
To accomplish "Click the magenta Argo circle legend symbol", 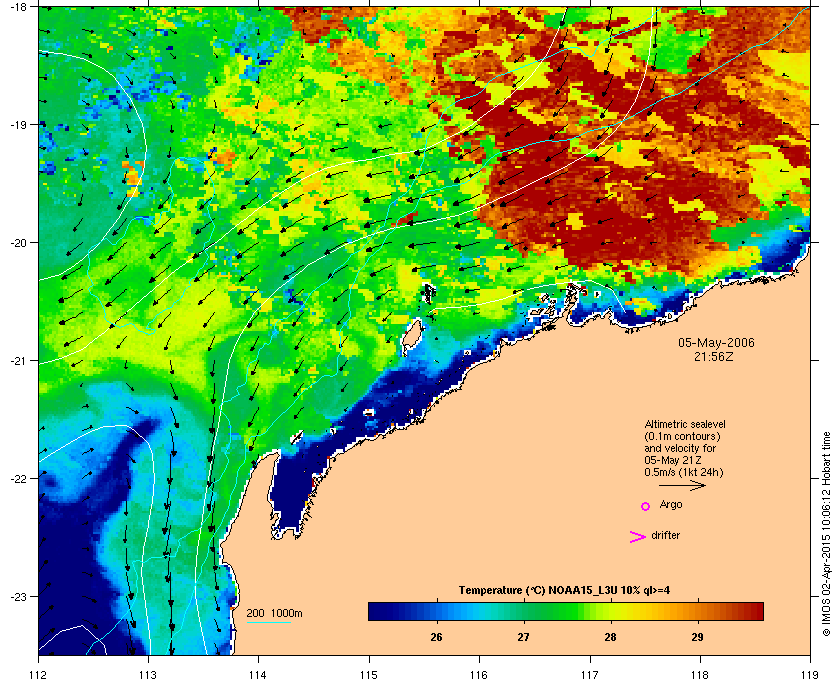I will pos(646,506).
